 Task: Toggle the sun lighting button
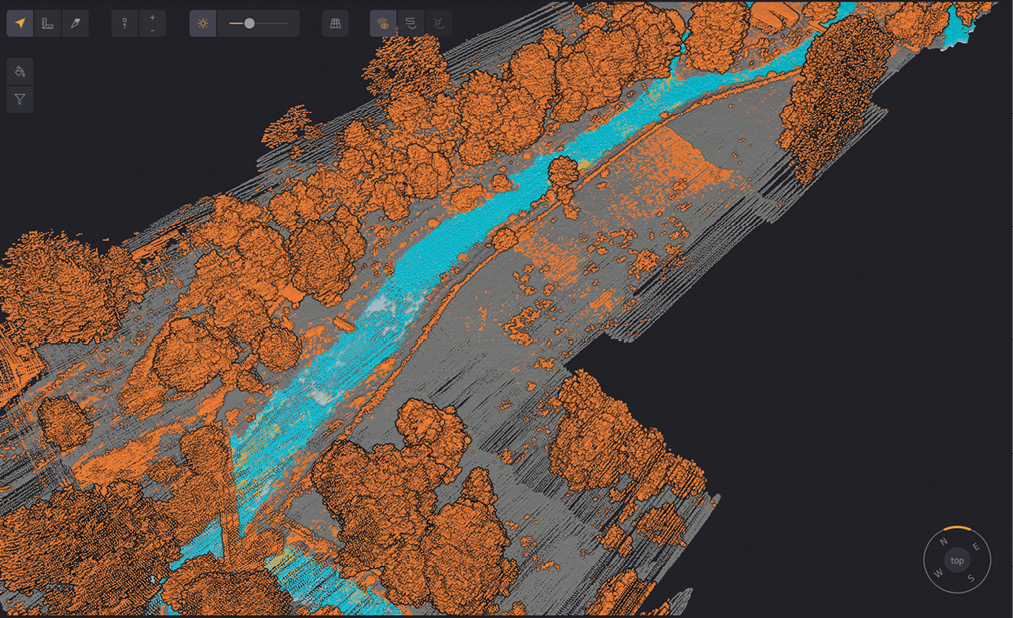pyautogui.click(x=203, y=23)
